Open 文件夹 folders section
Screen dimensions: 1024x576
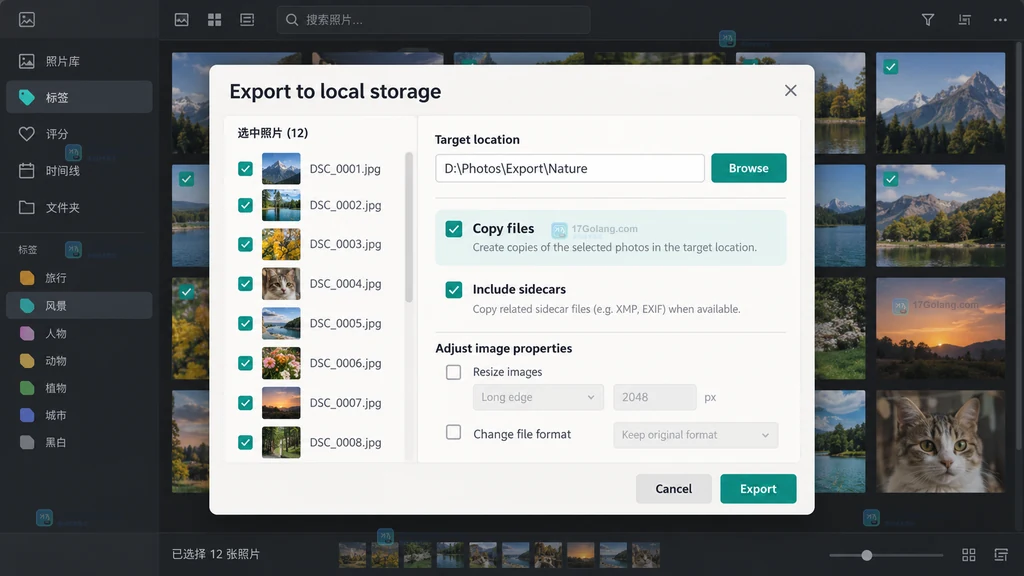[79, 208]
